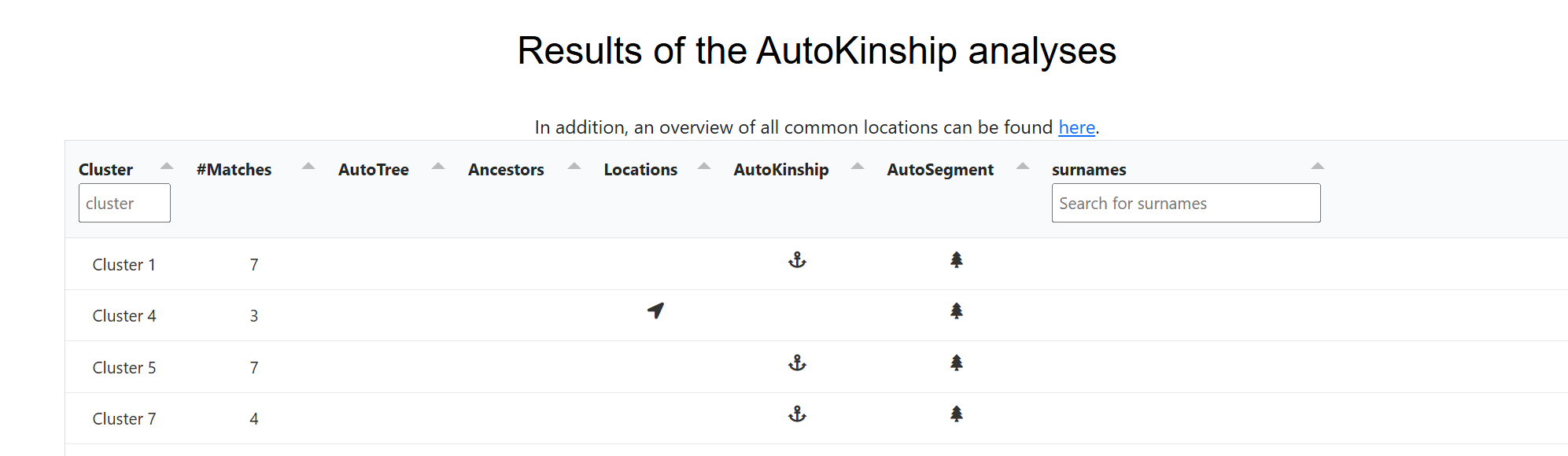Sort table by #Matches column arrow

[308, 166]
